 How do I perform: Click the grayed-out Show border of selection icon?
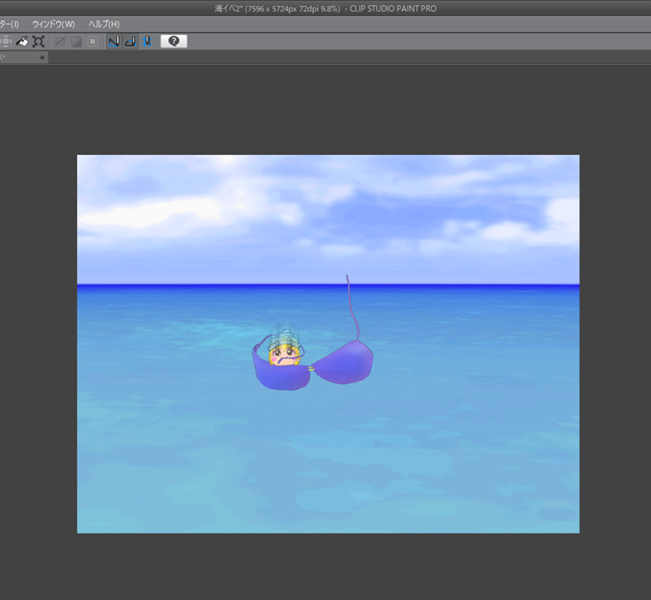coord(93,42)
